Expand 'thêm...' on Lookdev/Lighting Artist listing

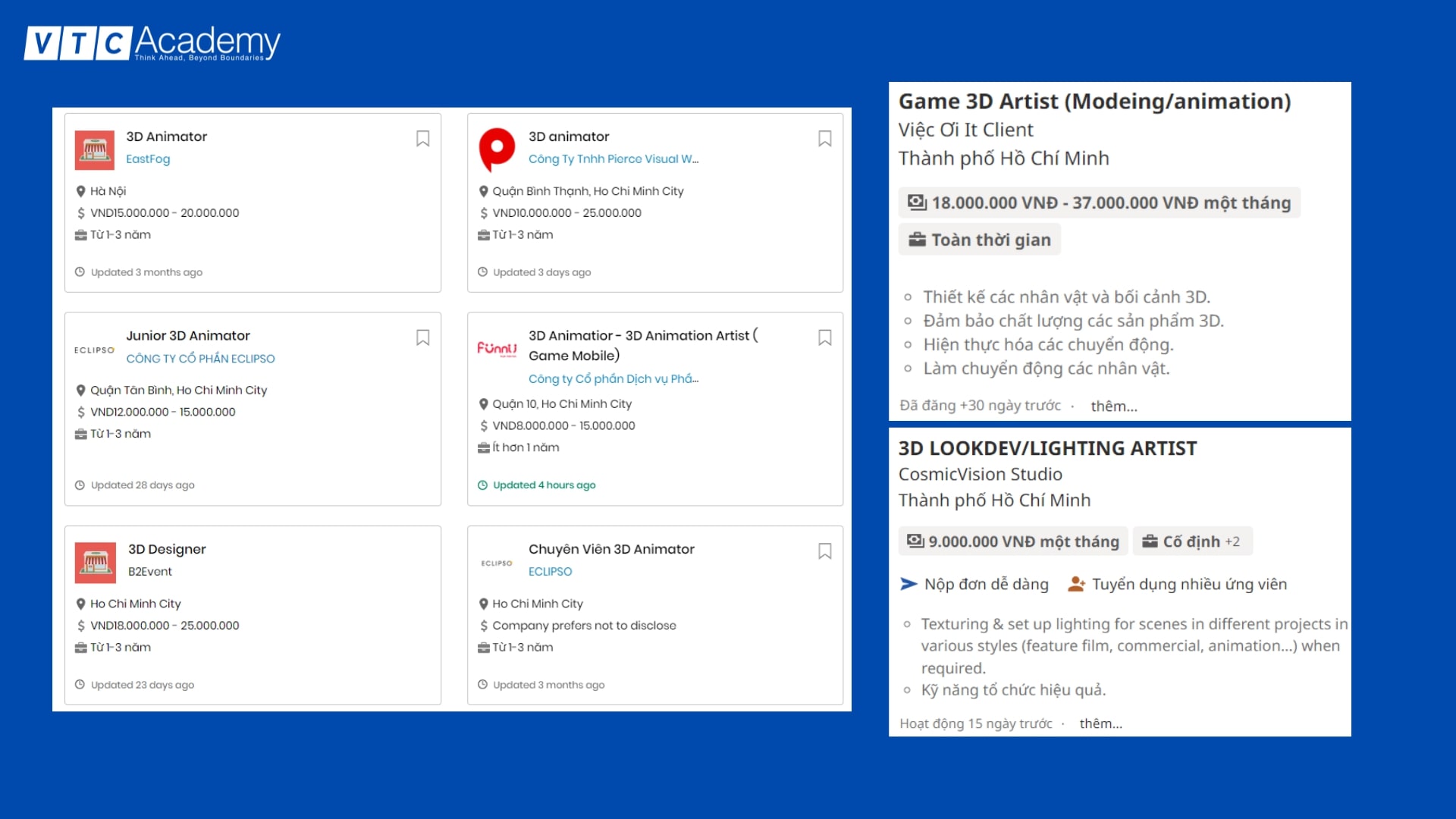[1100, 723]
